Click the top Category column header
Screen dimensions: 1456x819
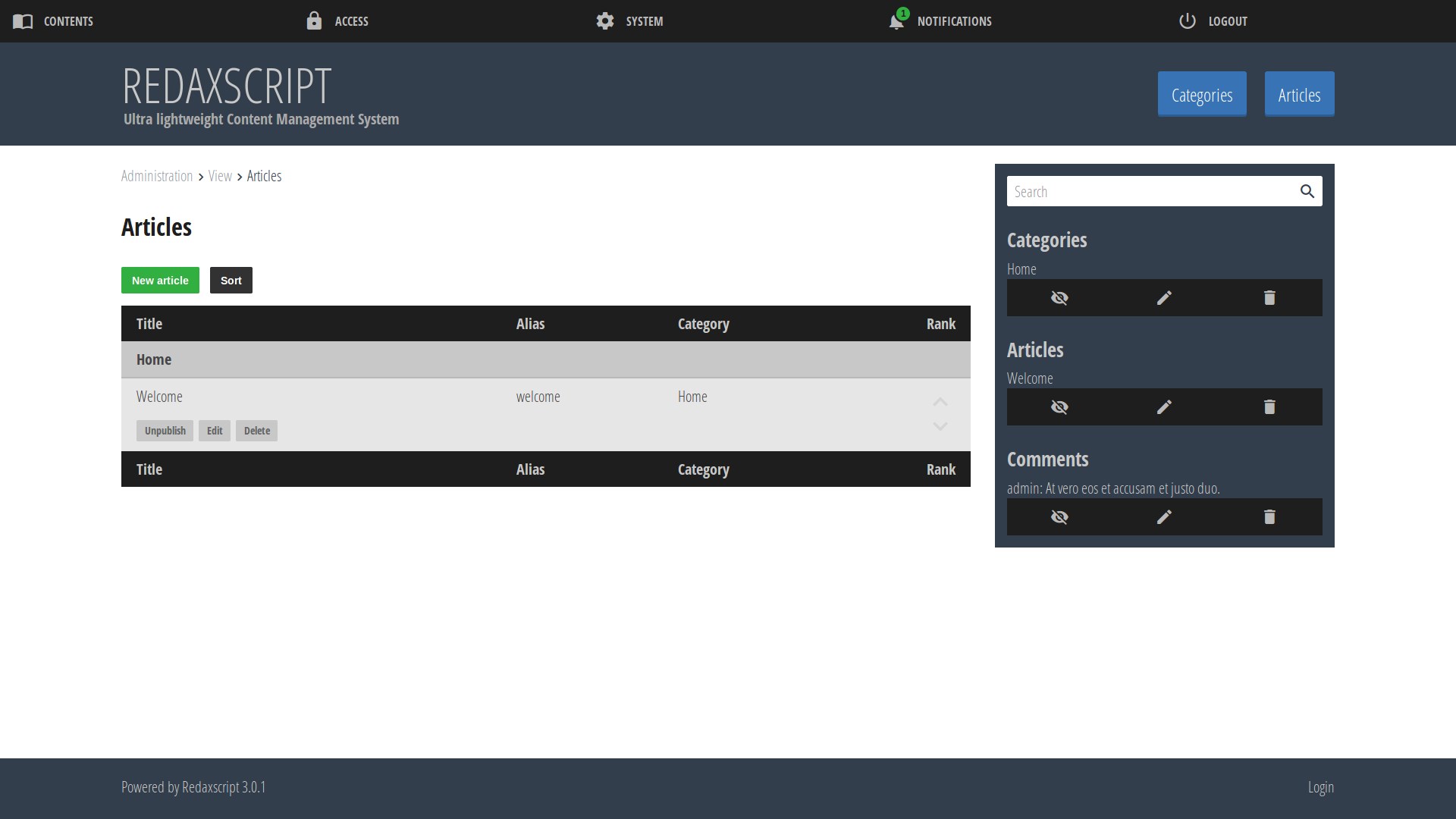coord(704,324)
